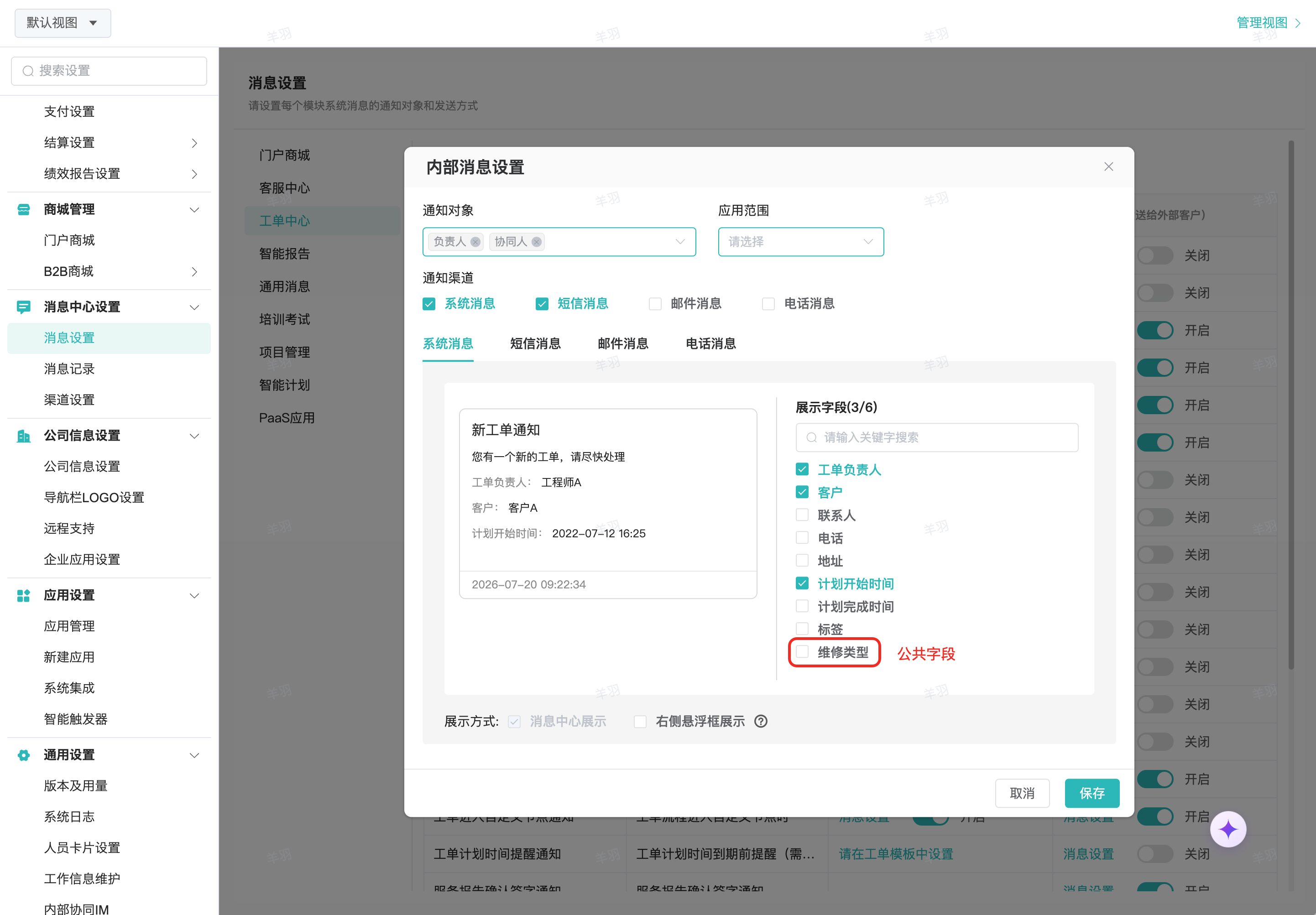Click the 公司信息设置 building icon
The image size is (1316, 915).
(x=24, y=436)
